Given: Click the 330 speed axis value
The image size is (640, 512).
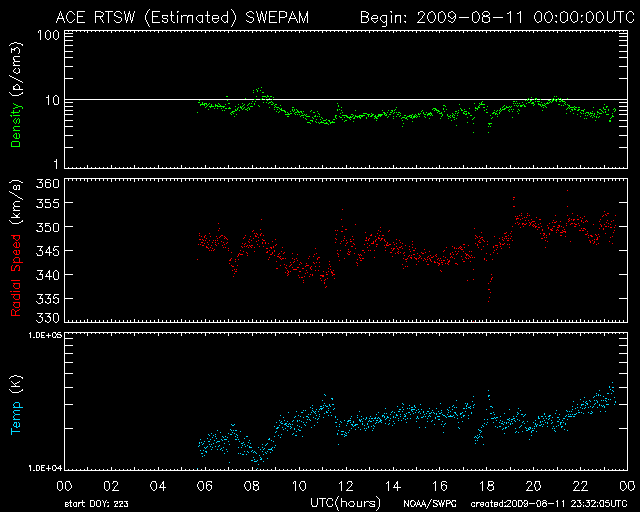Looking at the screenshot, I should click(x=47, y=317).
